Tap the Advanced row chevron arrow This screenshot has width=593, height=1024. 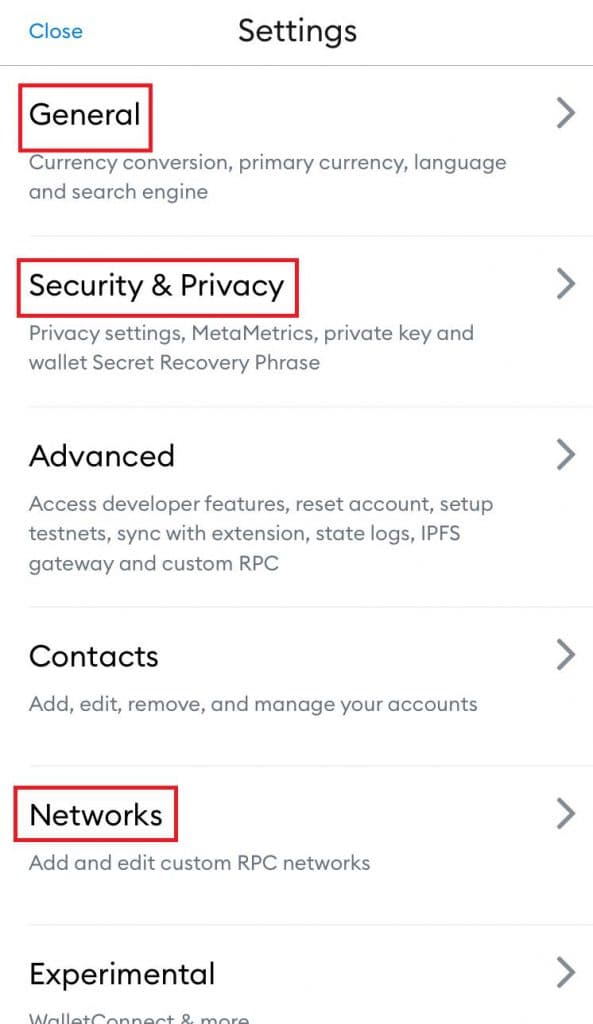(x=566, y=455)
